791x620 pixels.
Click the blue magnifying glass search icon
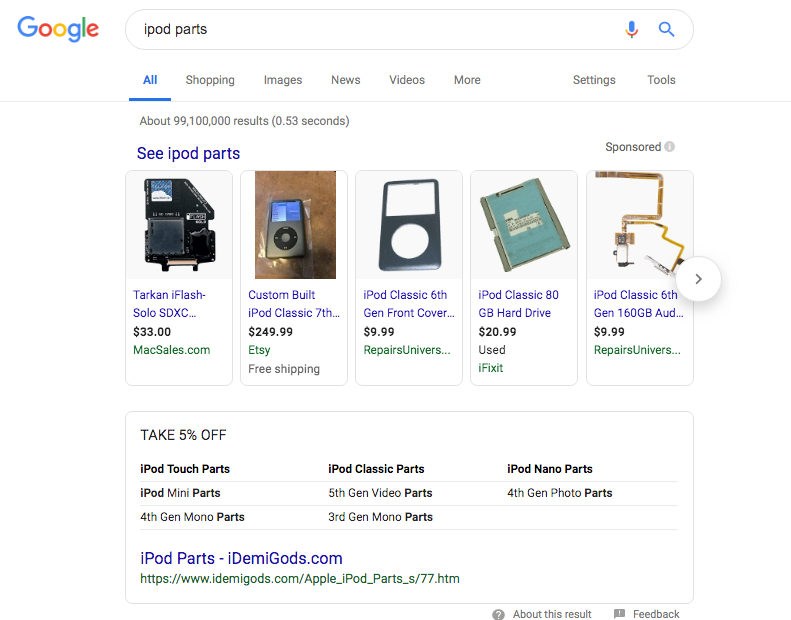(x=666, y=29)
